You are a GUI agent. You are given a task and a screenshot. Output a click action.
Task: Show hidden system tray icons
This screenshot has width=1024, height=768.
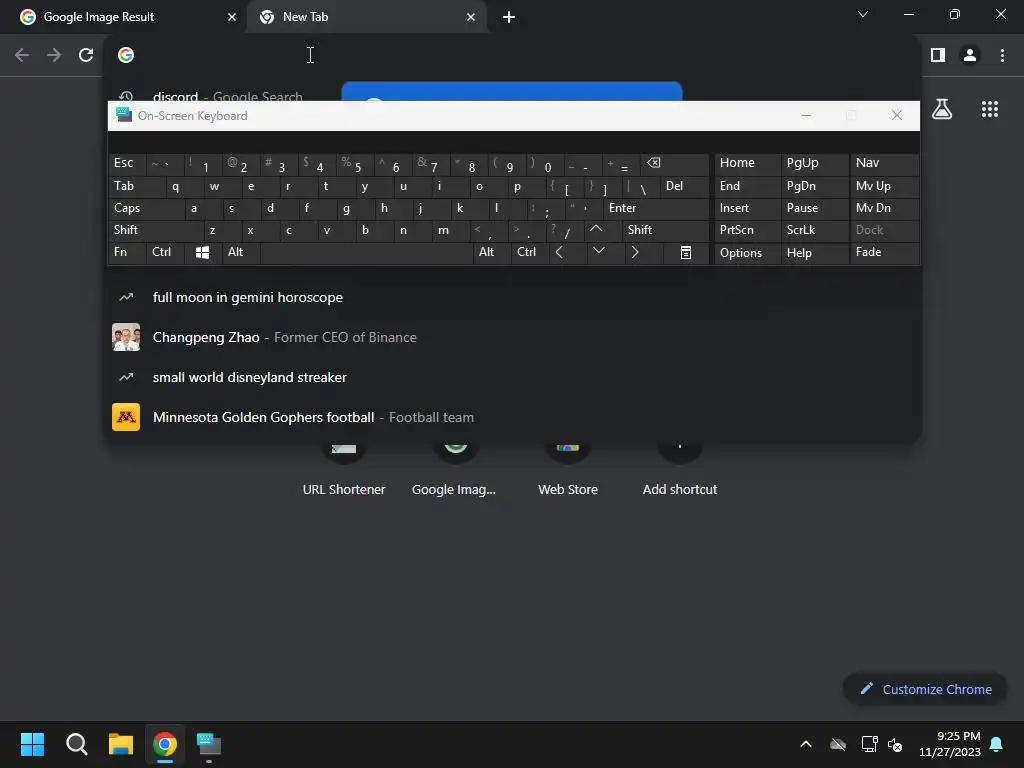[806, 744]
